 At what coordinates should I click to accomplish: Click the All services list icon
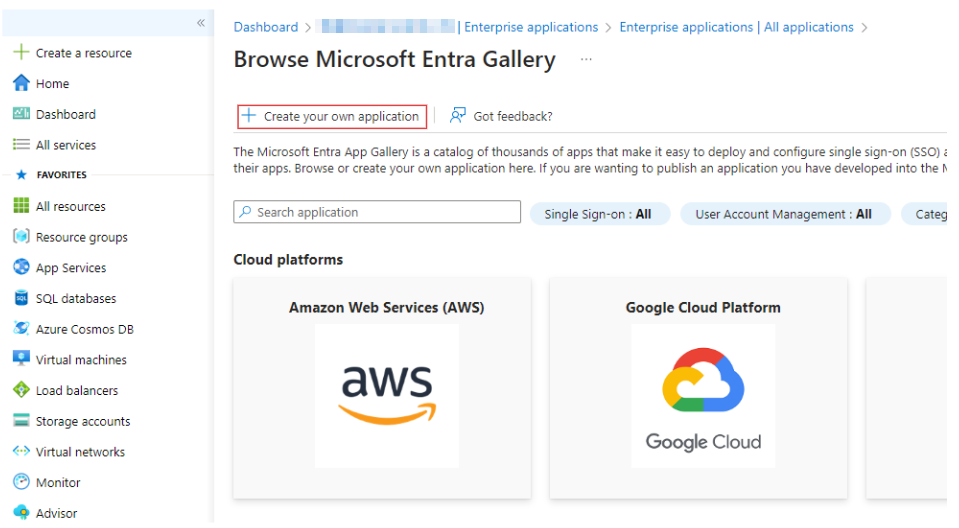[x=21, y=144]
